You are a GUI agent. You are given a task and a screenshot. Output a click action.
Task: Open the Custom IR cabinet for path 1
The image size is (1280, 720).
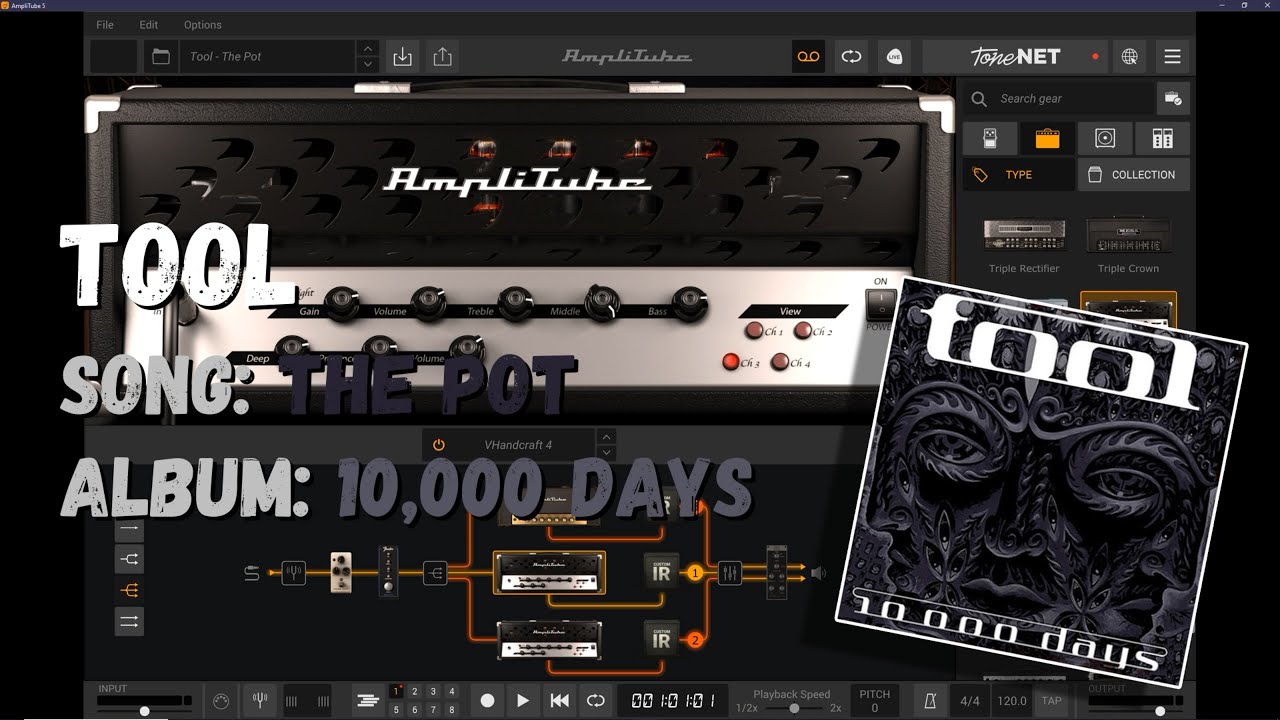[661, 572]
